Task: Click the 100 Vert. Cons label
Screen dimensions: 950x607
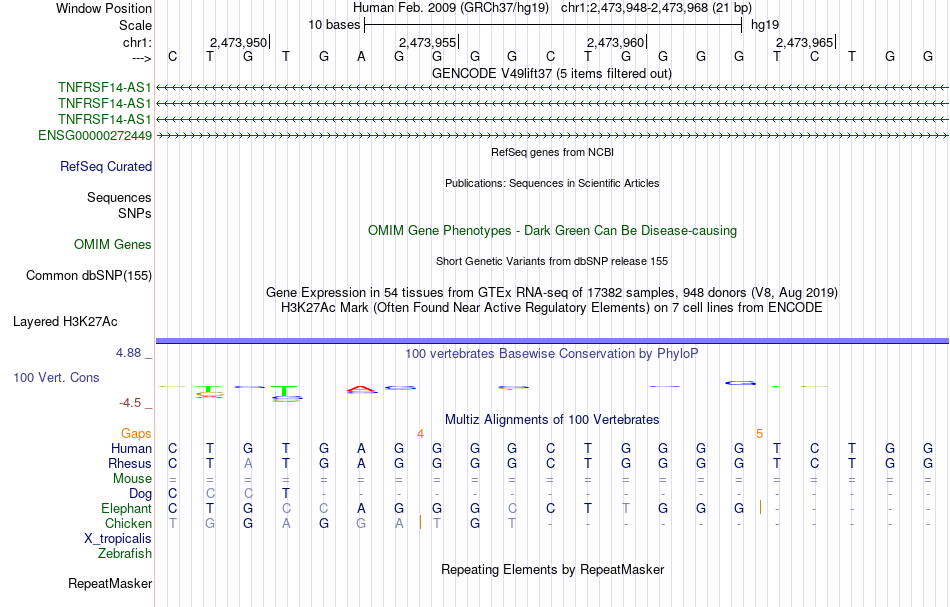Action: pyautogui.click(x=56, y=377)
